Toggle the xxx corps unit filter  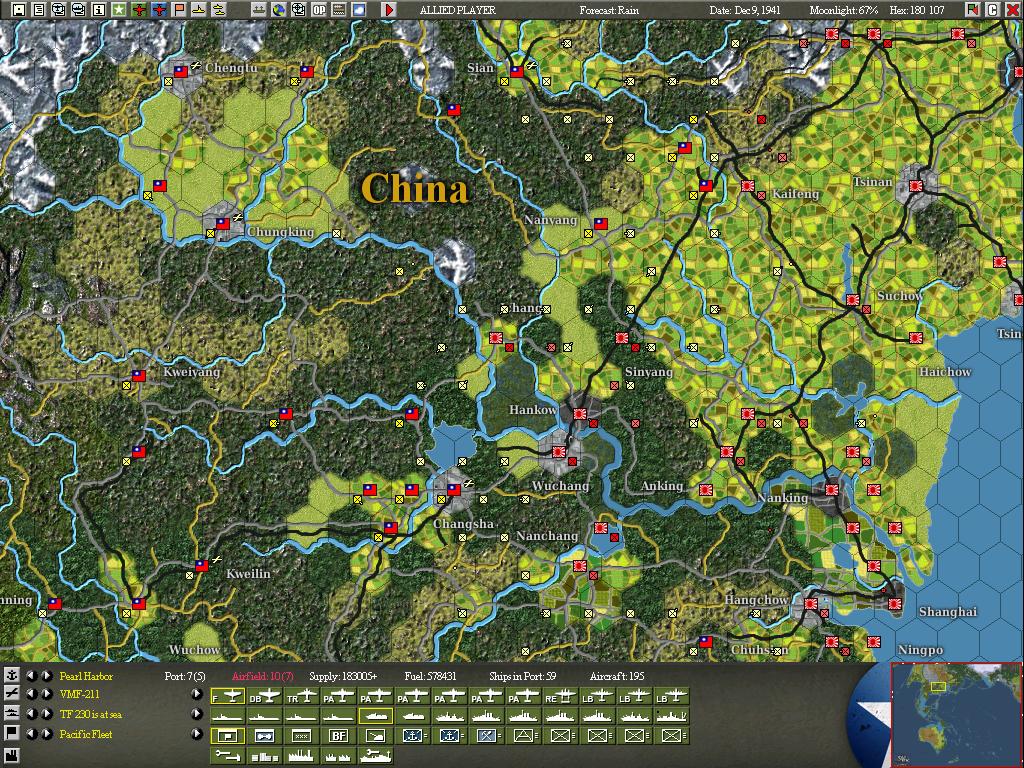pos(301,736)
